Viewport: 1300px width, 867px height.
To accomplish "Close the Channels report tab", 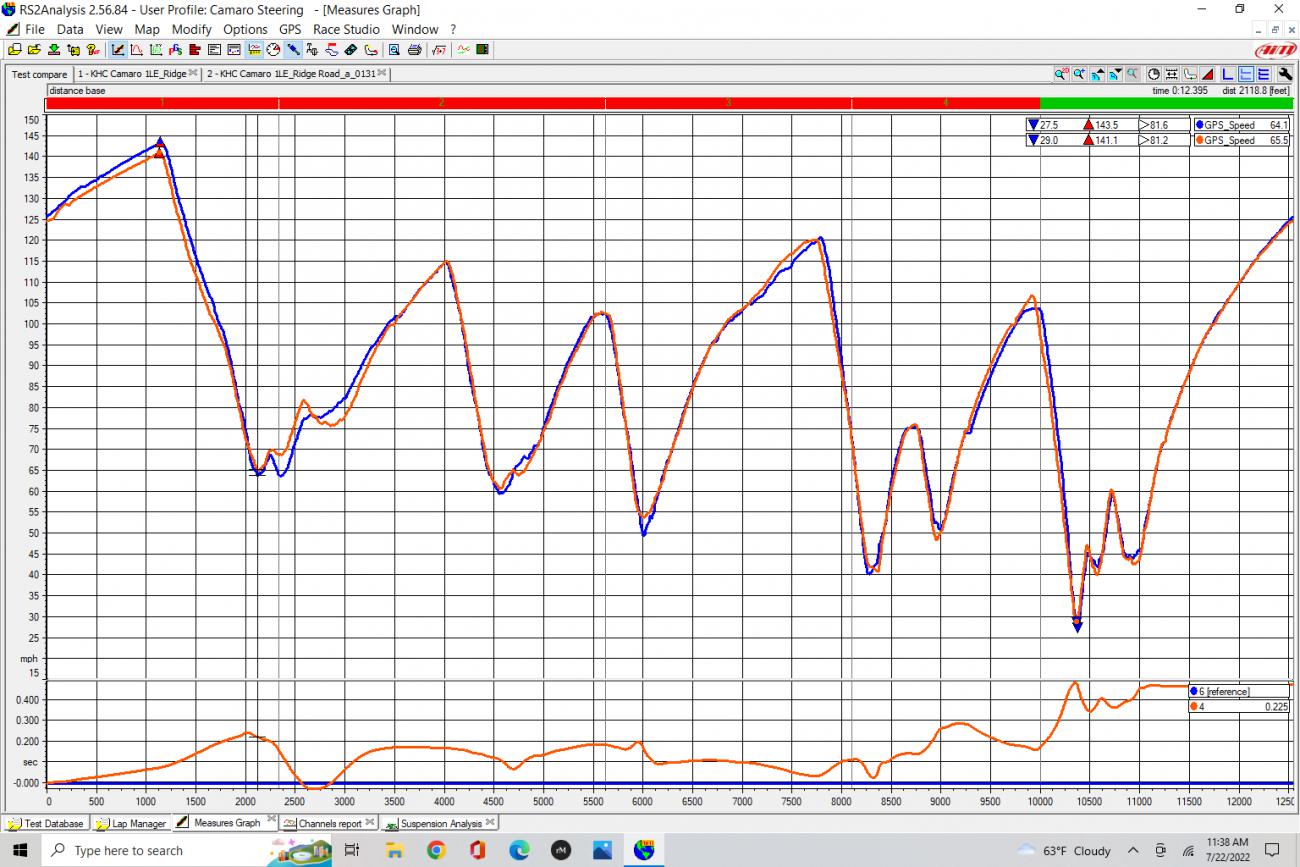I will [368, 823].
